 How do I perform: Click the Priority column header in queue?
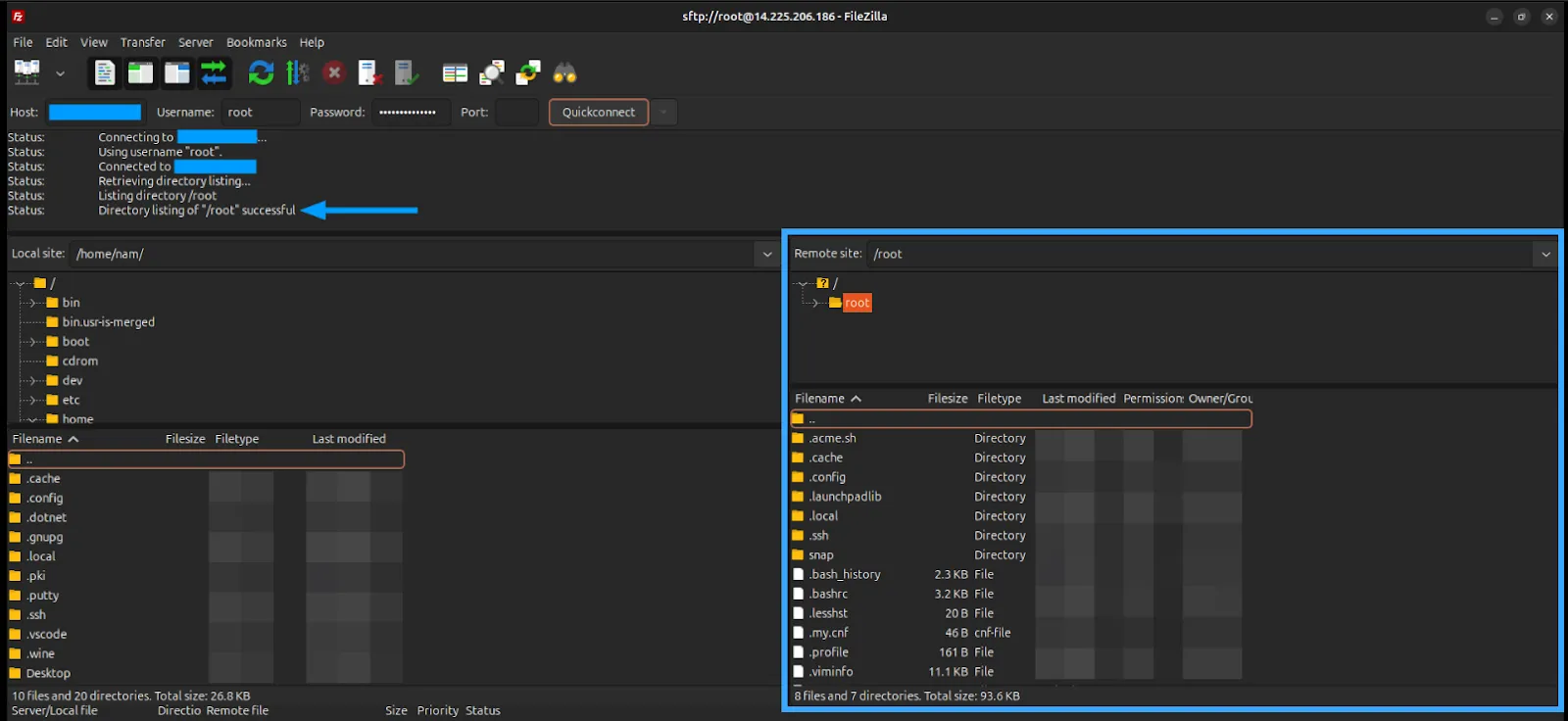tap(437, 710)
